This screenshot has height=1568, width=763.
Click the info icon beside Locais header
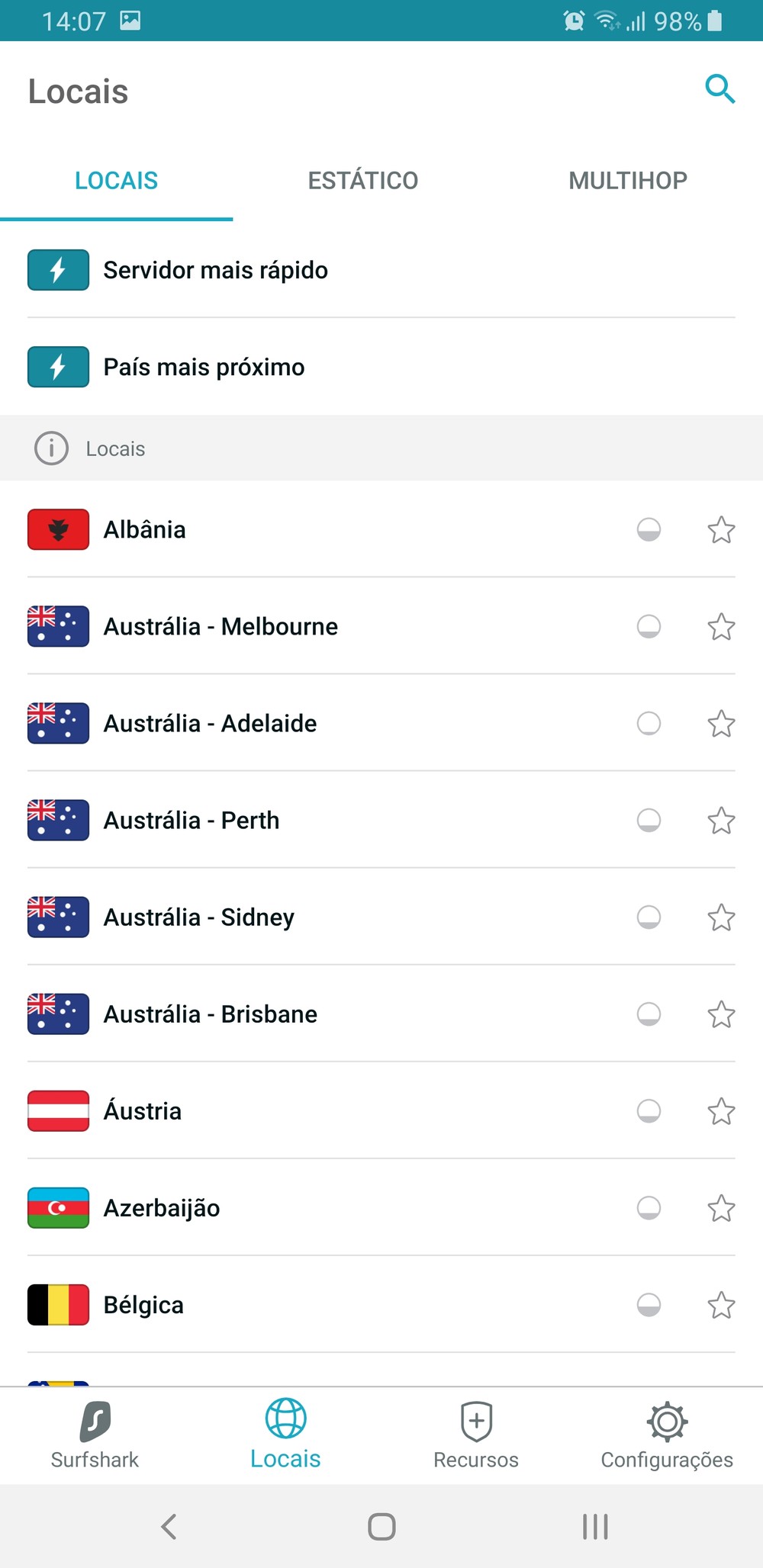click(51, 448)
